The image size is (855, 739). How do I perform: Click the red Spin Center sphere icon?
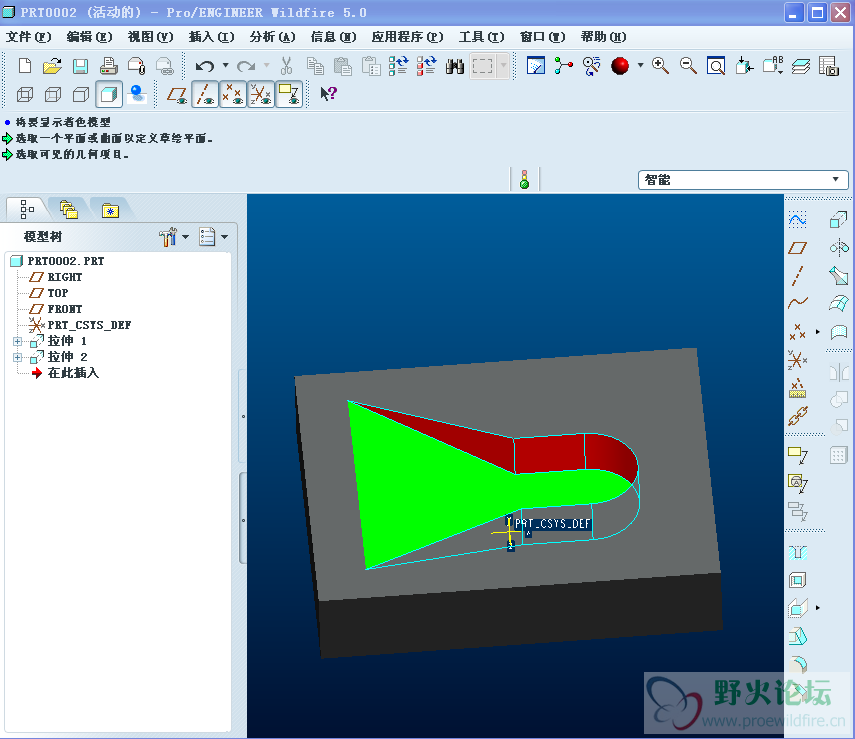coord(620,66)
